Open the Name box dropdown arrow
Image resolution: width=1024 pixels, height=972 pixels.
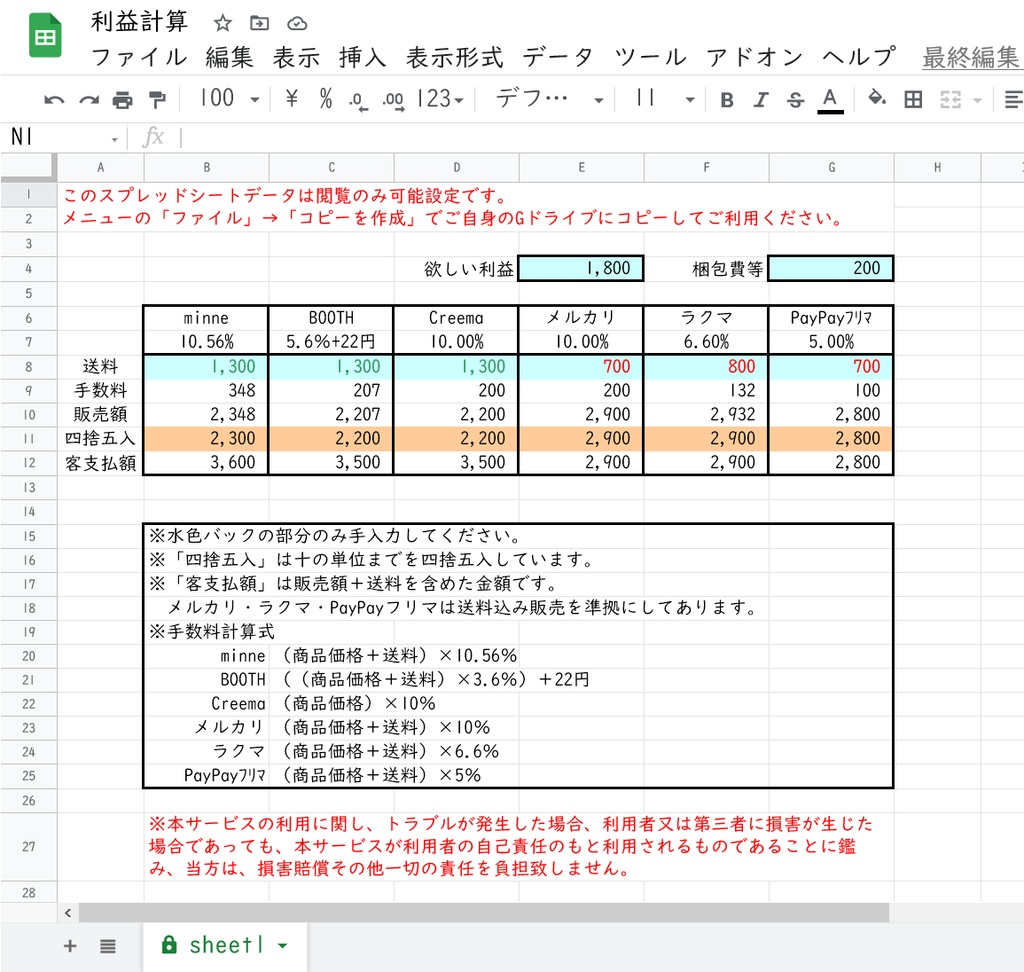(114, 139)
